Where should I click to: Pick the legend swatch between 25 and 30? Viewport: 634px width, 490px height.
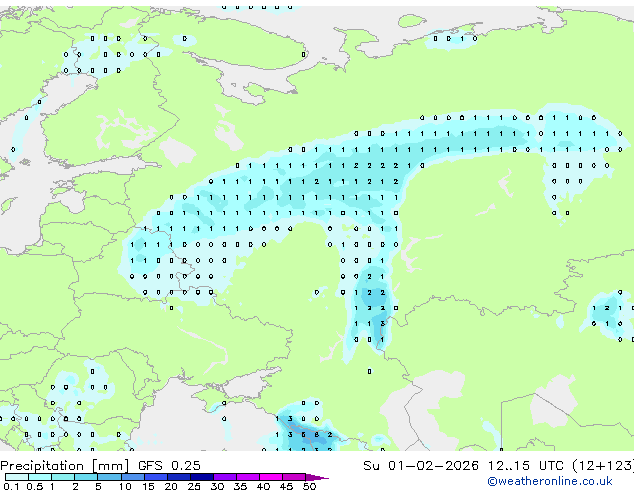point(201,477)
